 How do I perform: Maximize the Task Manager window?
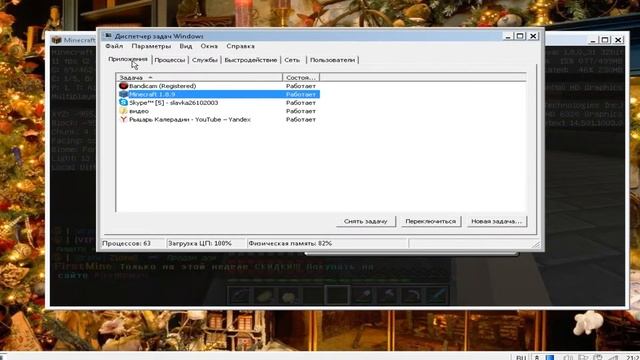(520, 36)
